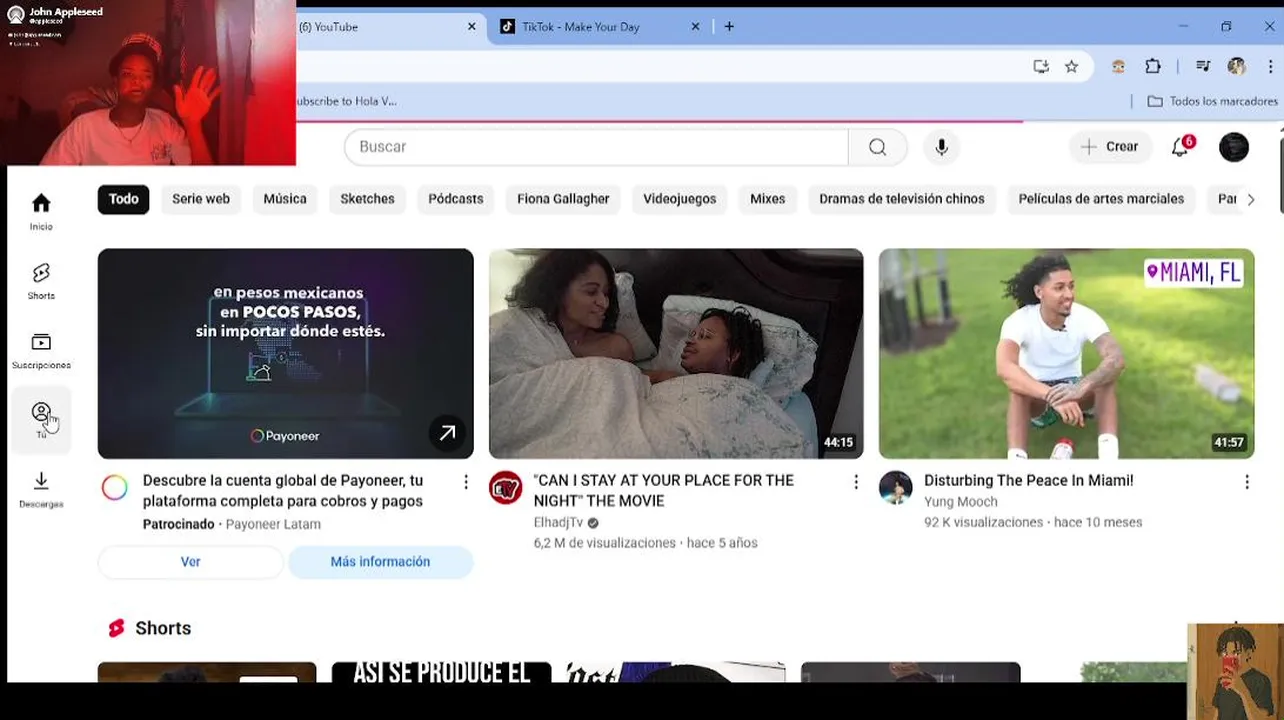Click the ad external link arrow

[447, 433]
